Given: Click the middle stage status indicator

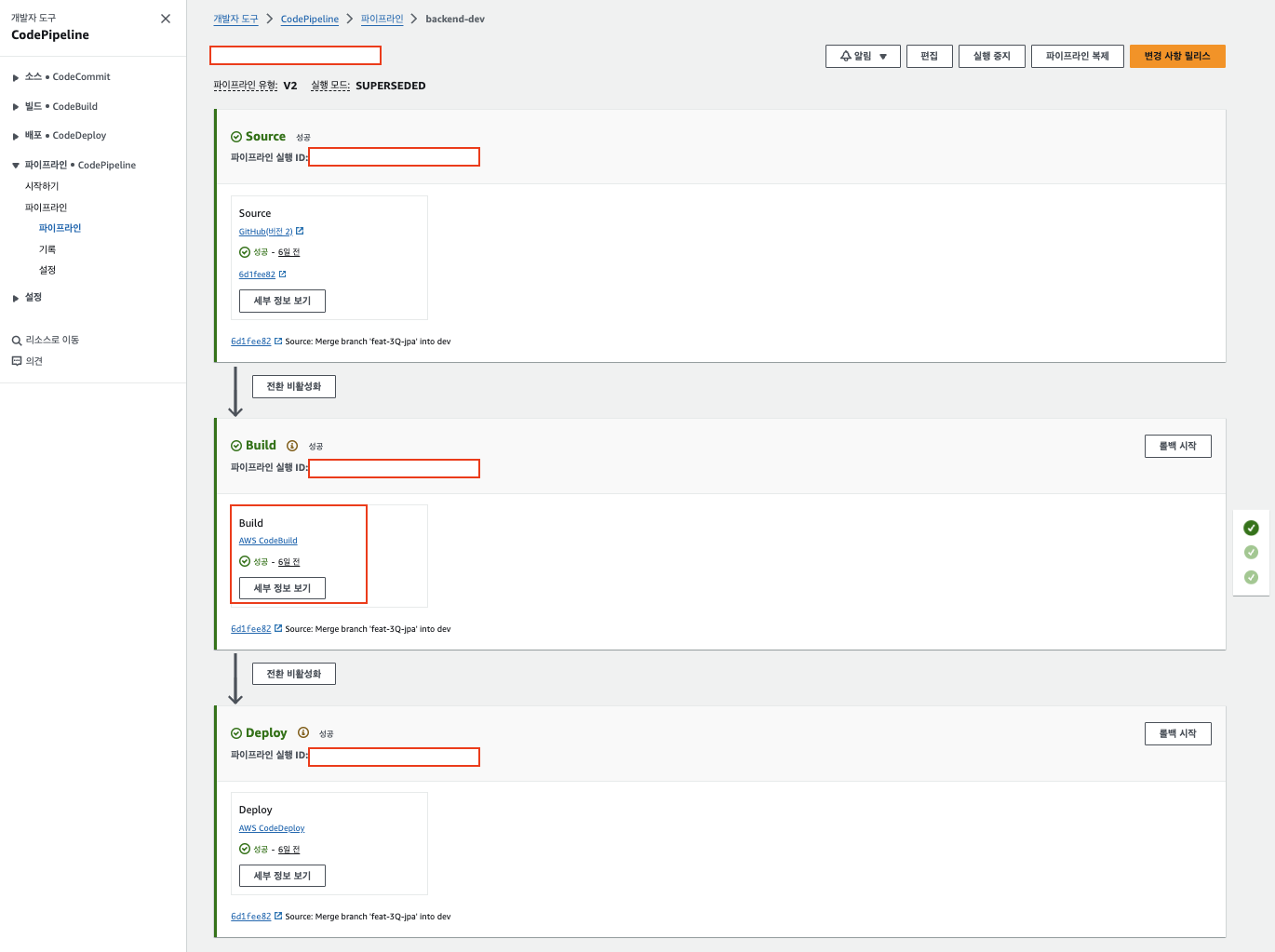Looking at the screenshot, I should (1251, 553).
